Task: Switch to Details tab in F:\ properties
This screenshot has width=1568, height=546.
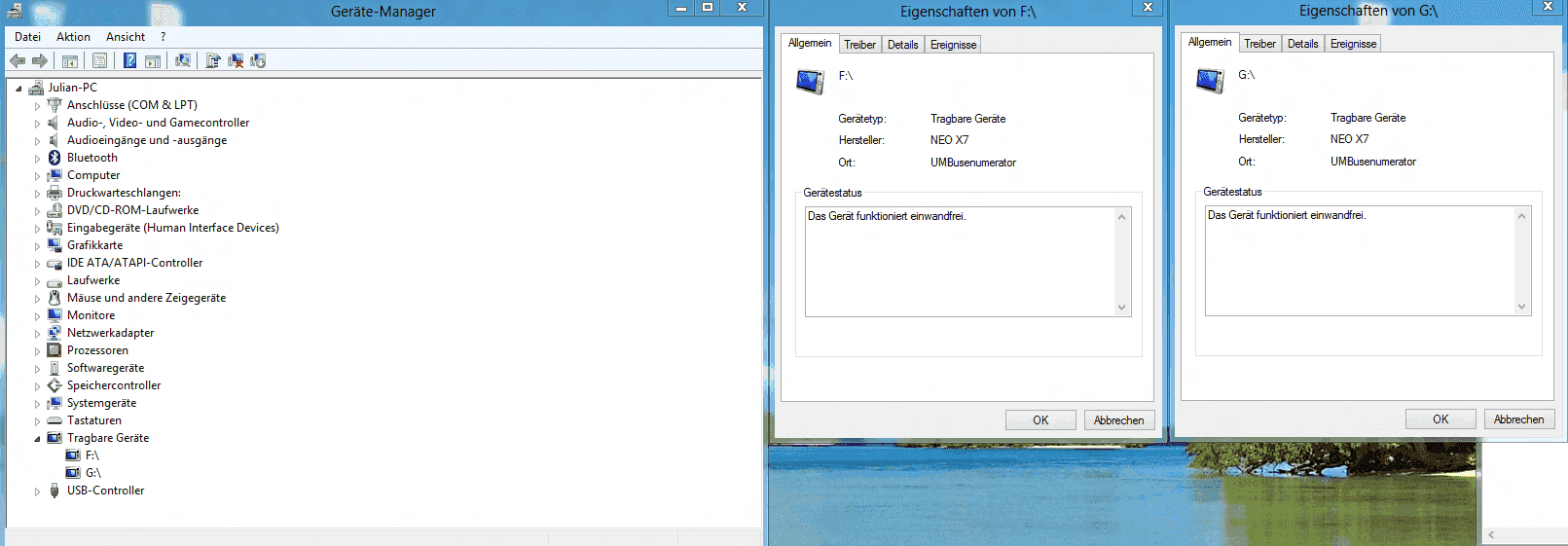Action: [902, 45]
